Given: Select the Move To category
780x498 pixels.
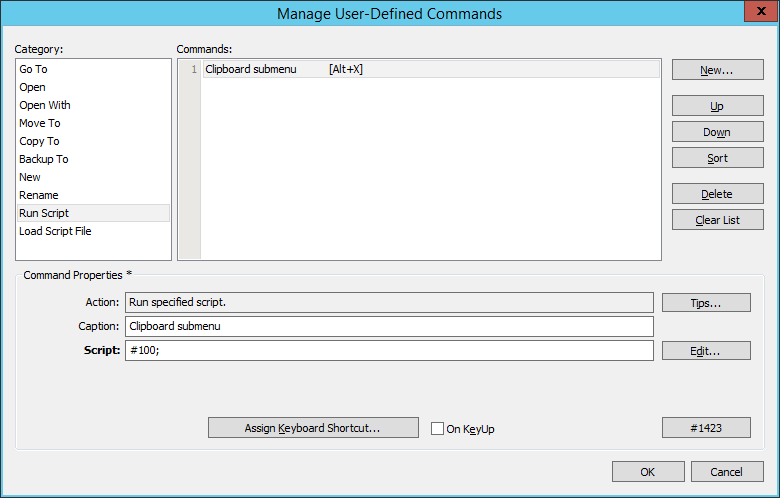Looking at the screenshot, I should (x=40, y=123).
